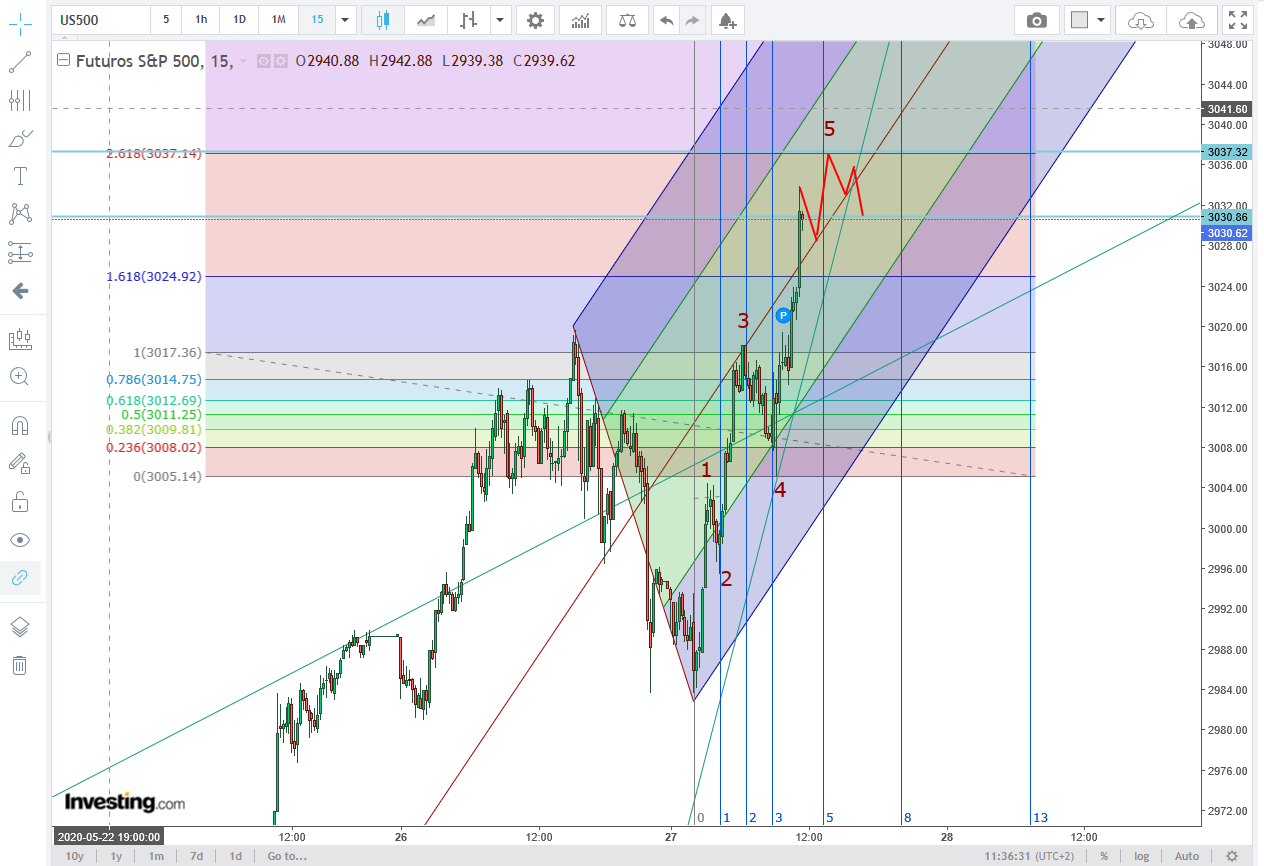Image resolution: width=1264 pixels, height=866 pixels.
Task: Remove all drawings with trash icon
Action: (20, 665)
